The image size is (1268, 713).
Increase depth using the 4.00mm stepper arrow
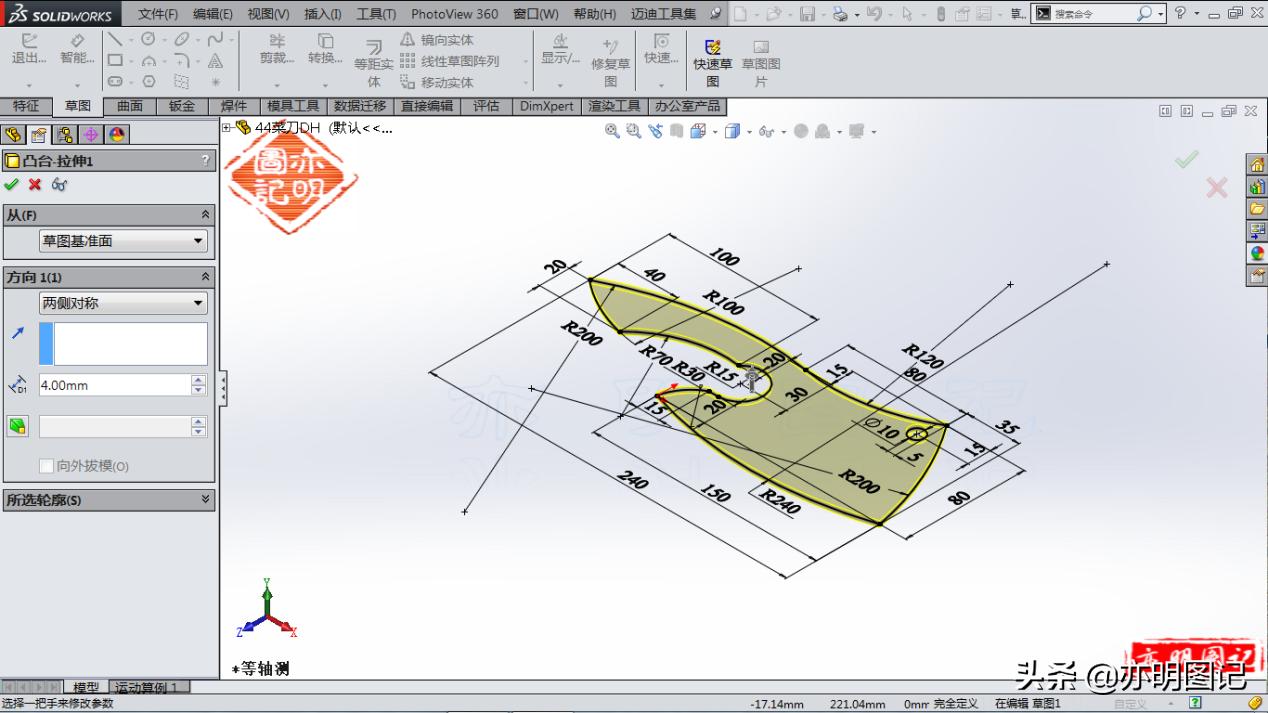point(198,378)
